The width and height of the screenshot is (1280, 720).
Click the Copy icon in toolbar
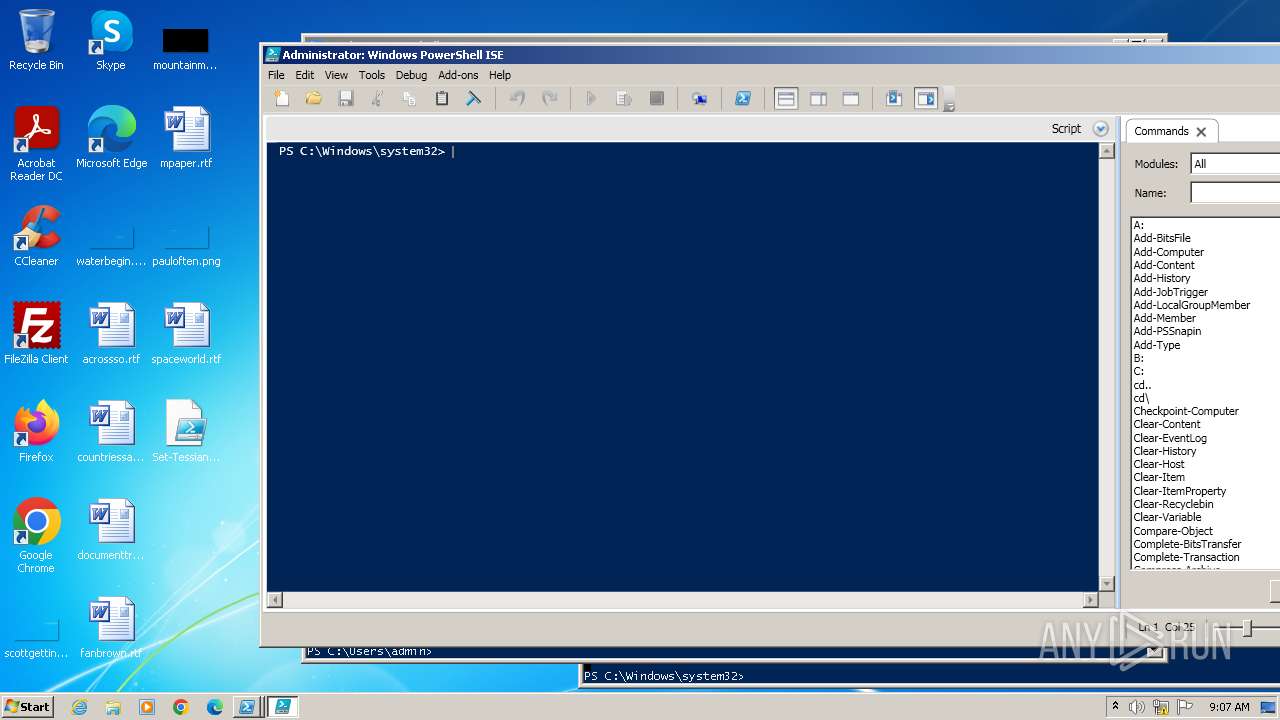coord(409,98)
